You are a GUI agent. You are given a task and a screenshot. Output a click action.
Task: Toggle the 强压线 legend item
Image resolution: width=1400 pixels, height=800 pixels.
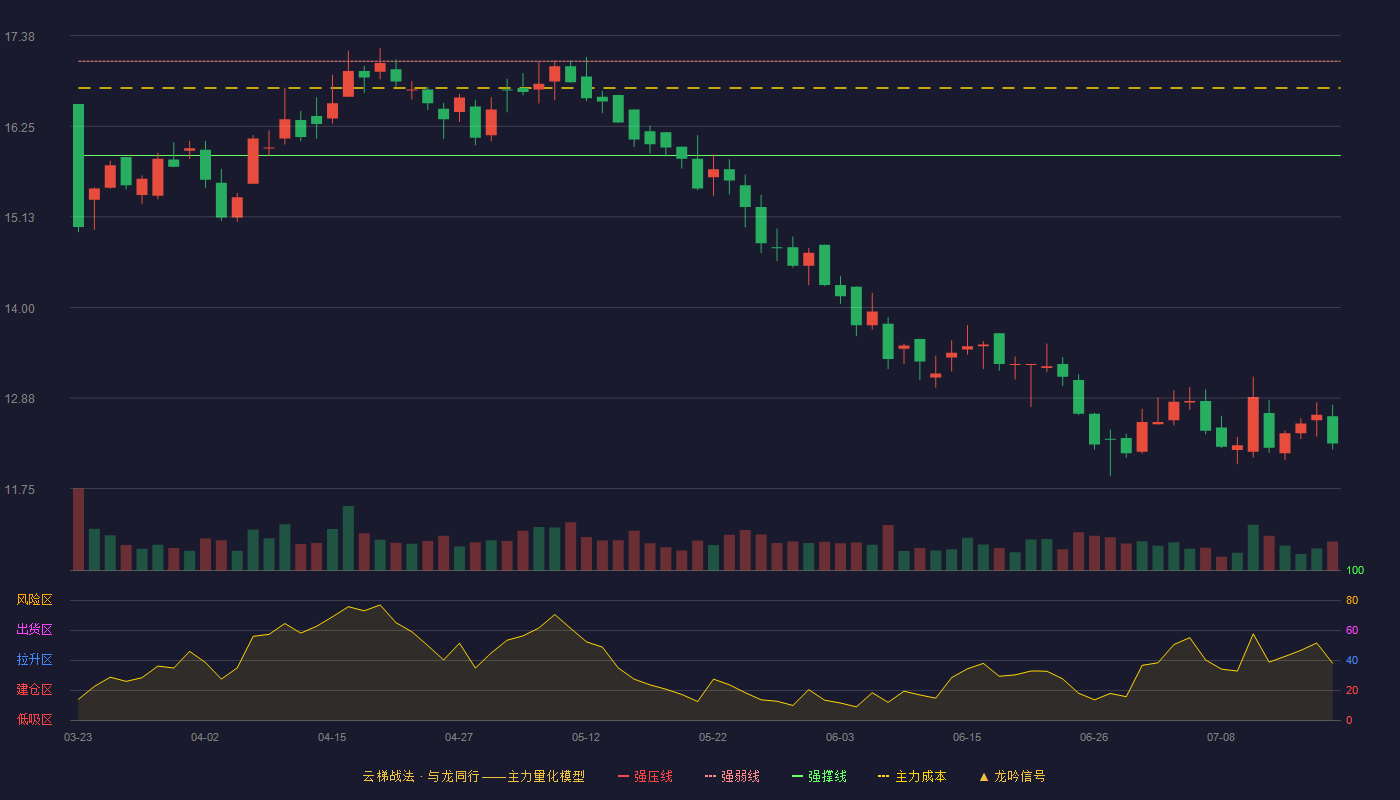tap(645, 776)
